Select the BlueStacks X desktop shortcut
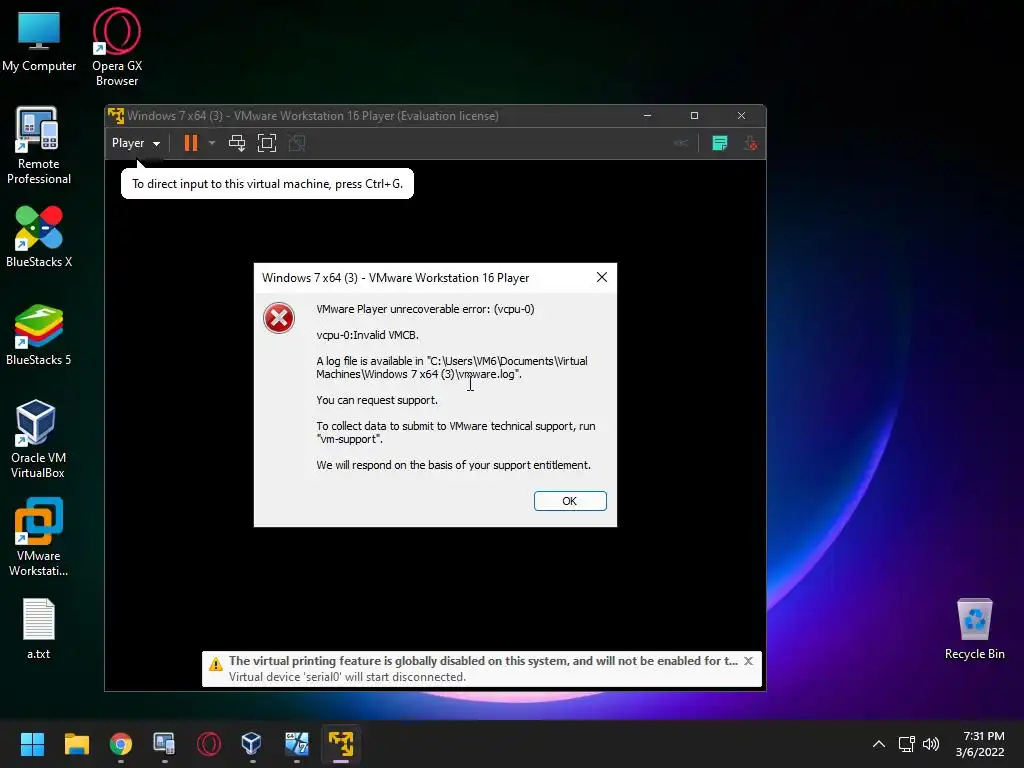This screenshot has height=768, width=1024. pyautogui.click(x=39, y=237)
